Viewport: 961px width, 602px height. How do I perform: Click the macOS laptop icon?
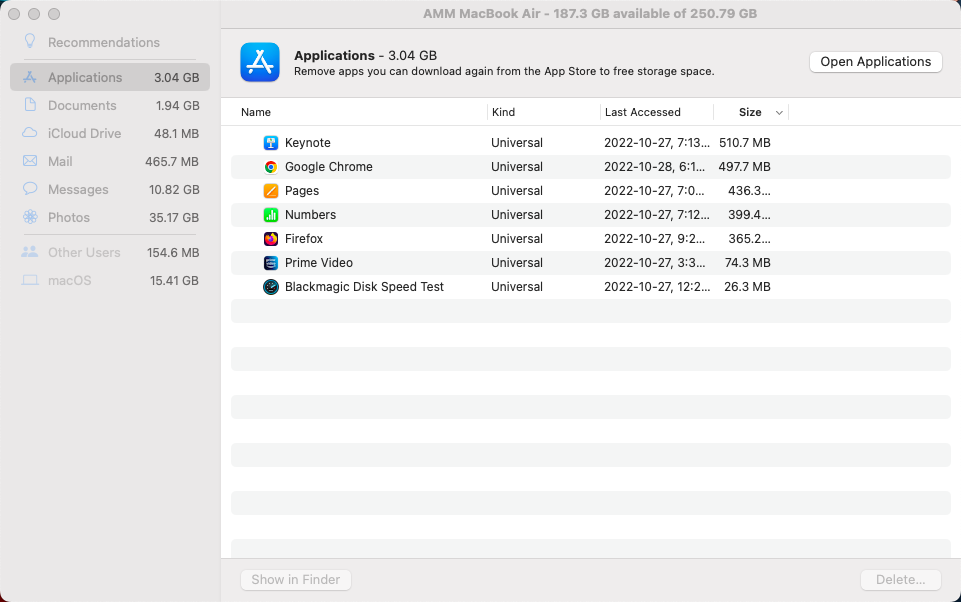29,280
